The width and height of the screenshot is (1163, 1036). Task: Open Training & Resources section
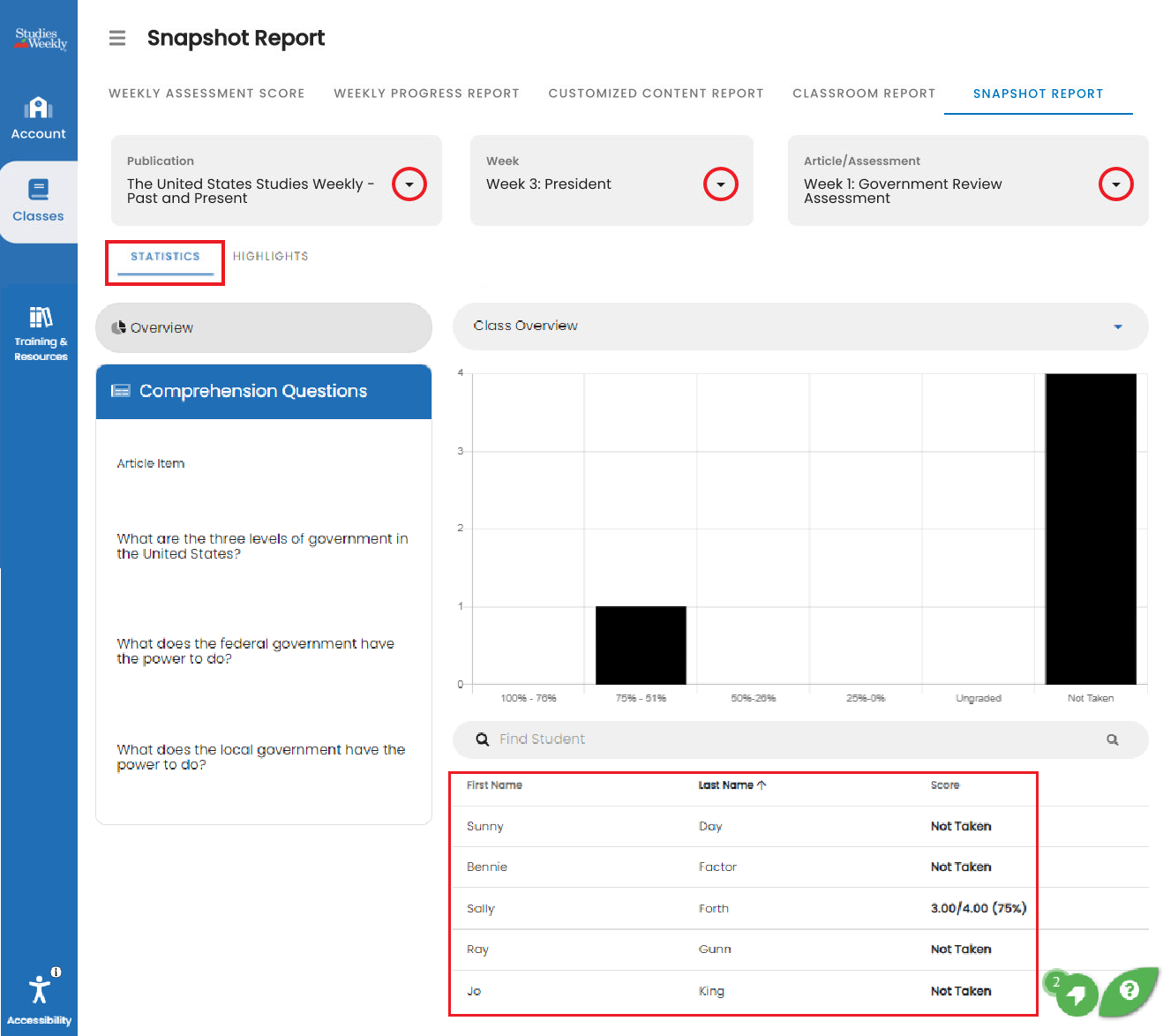point(41,334)
